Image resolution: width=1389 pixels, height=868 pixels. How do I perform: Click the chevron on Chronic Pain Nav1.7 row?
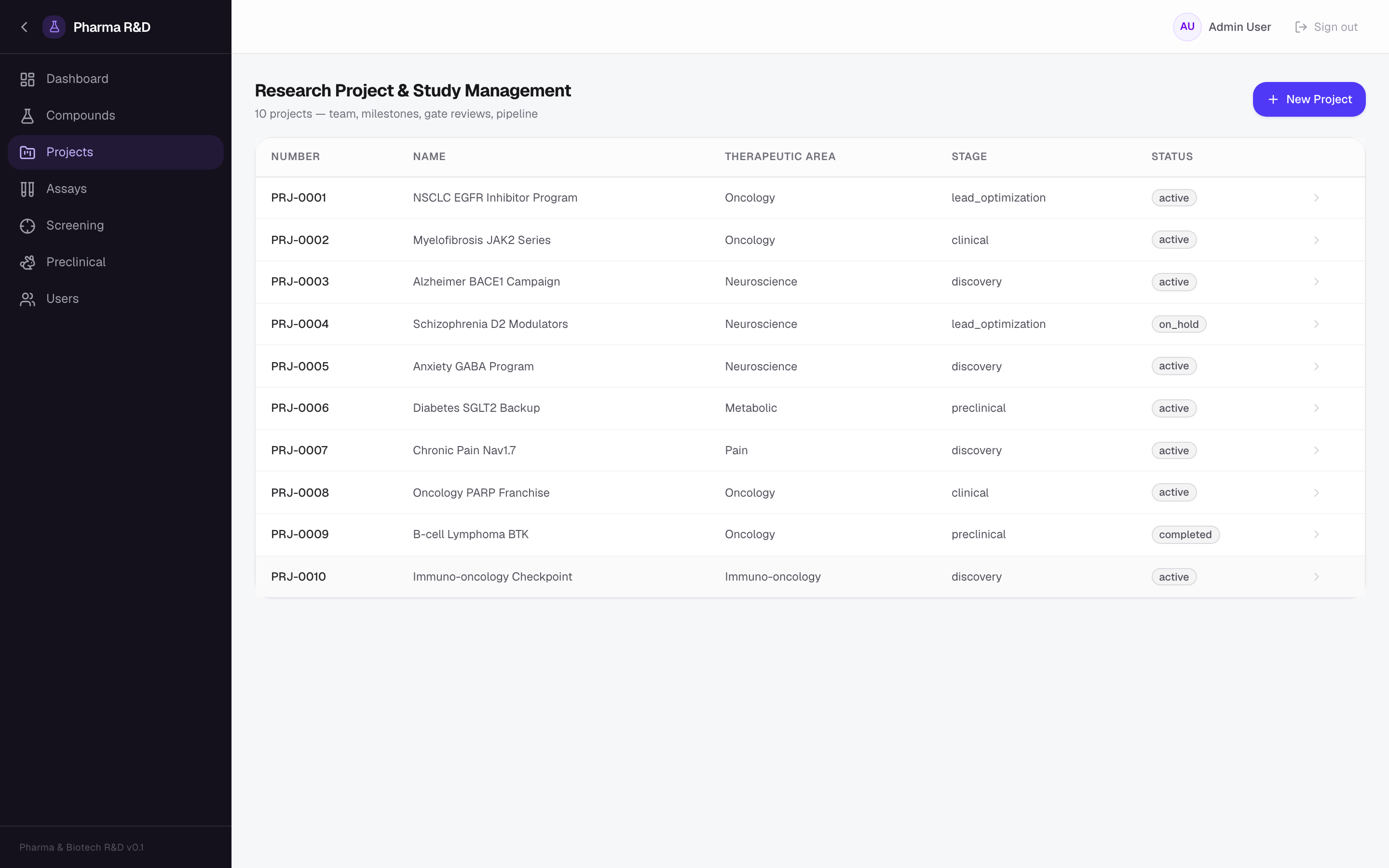pos(1316,451)
